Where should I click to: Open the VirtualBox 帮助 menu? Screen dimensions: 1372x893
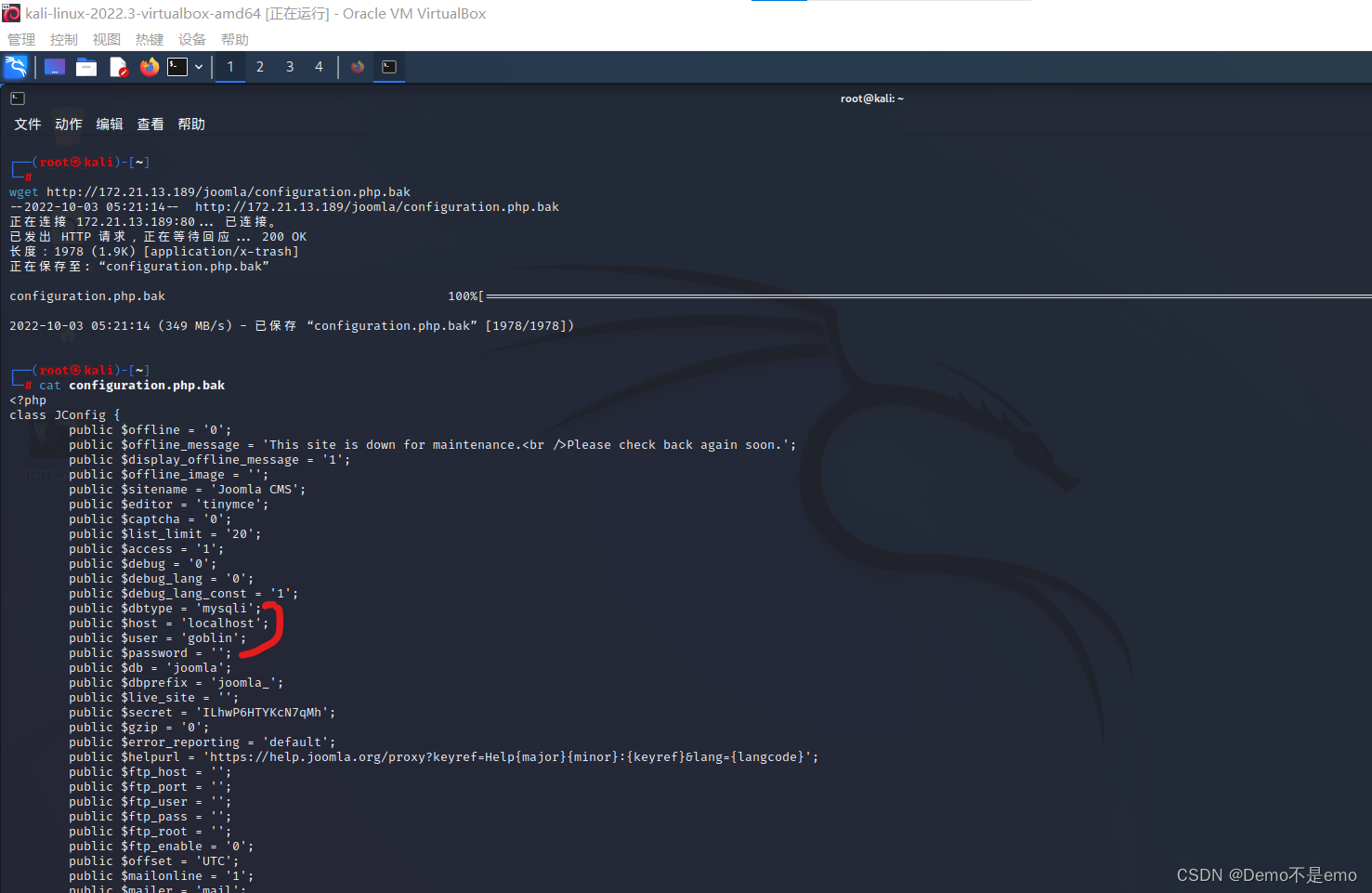(235, 39)
